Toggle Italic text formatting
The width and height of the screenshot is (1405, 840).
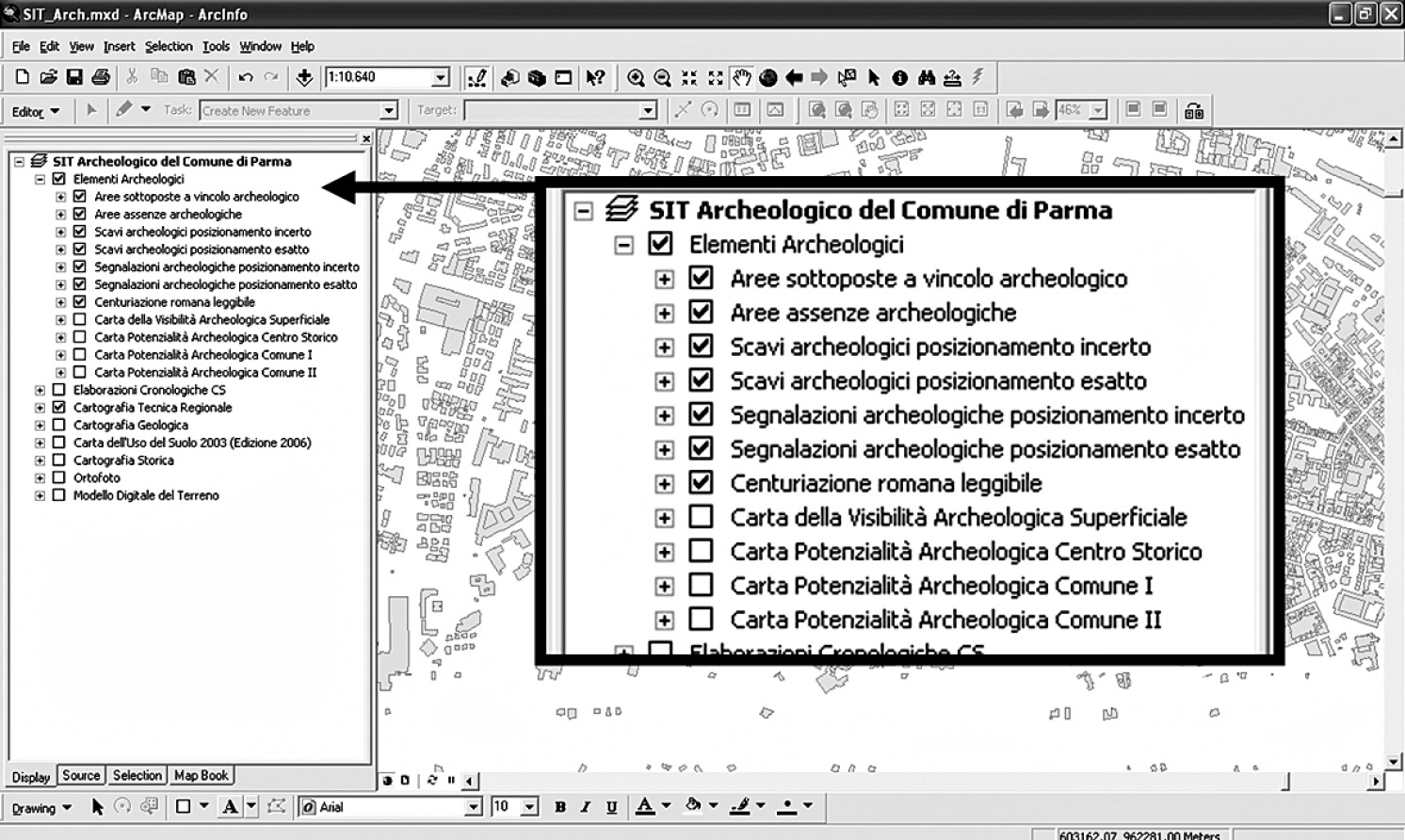tap(586, 807)
